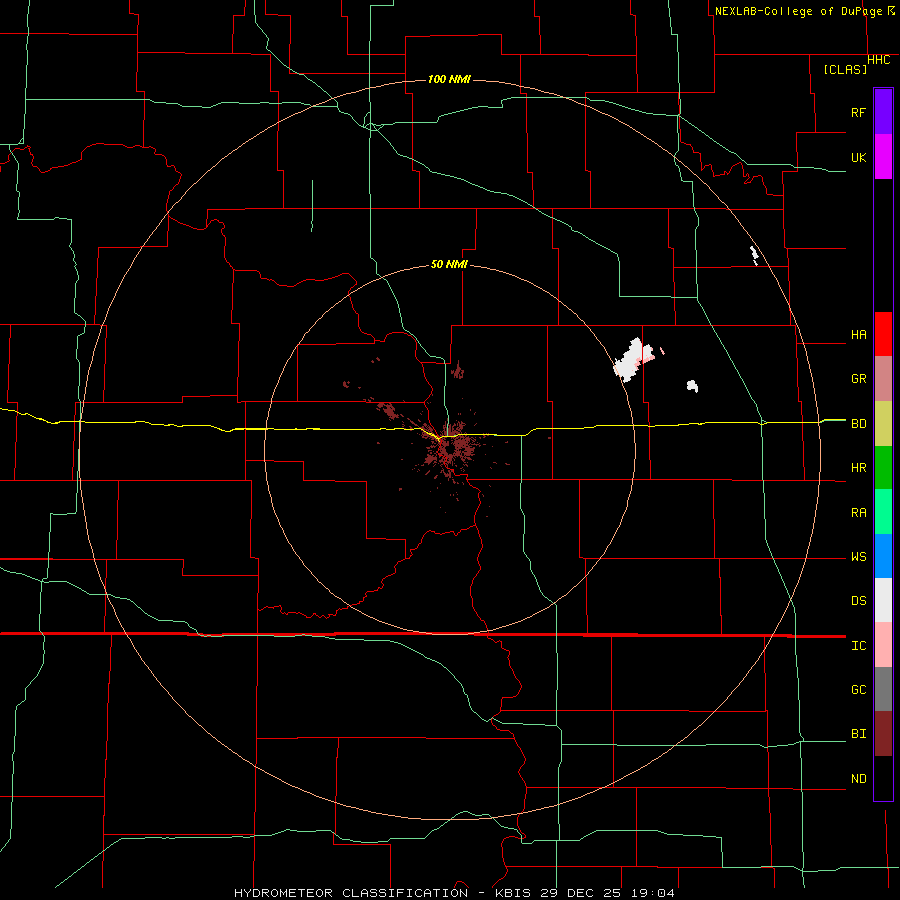Click the '100 NMI' range ring label
The height and width of the screenshot is (900, 900).
449,79
